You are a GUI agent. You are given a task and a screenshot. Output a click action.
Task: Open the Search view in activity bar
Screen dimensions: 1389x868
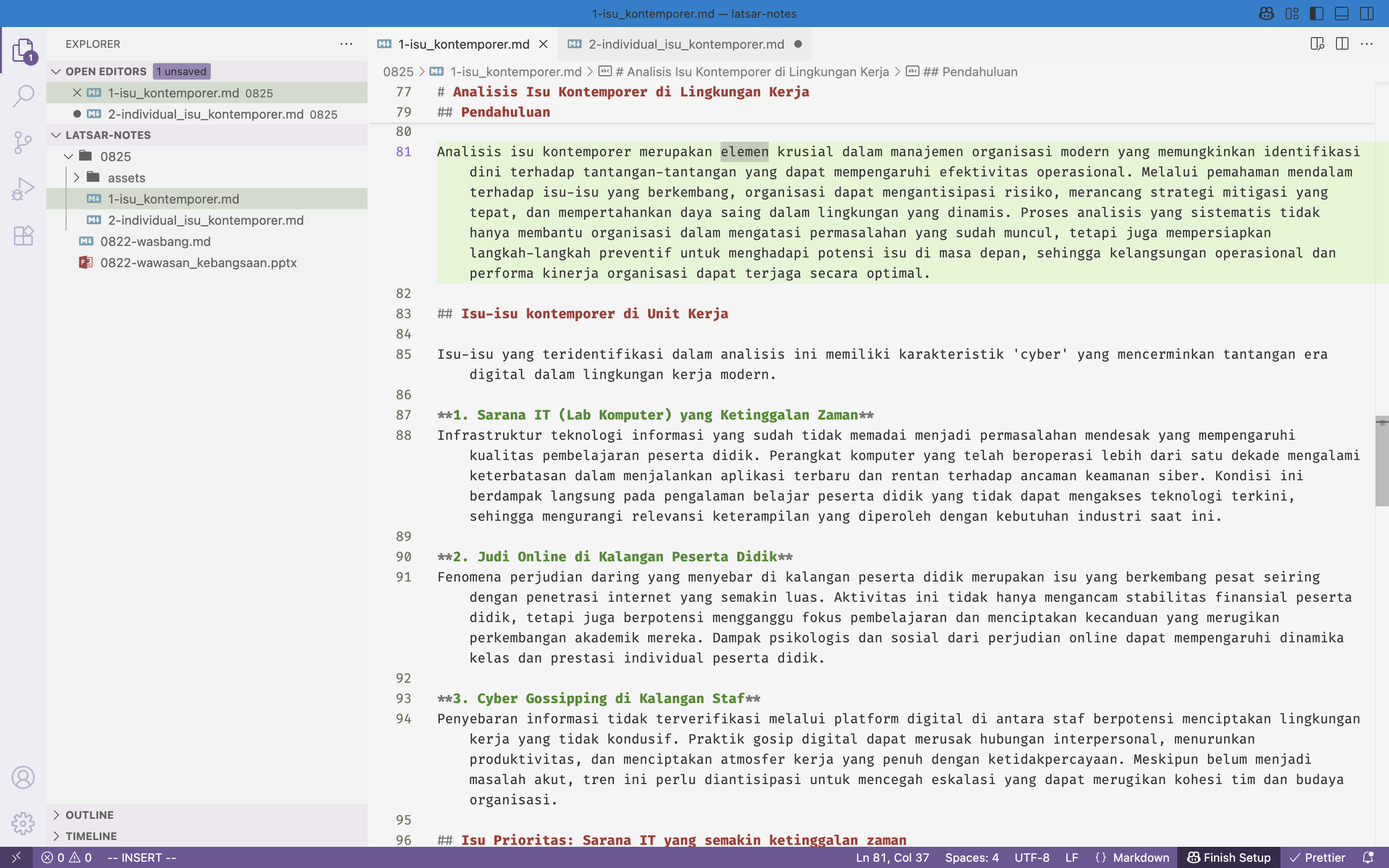(23, 96)
